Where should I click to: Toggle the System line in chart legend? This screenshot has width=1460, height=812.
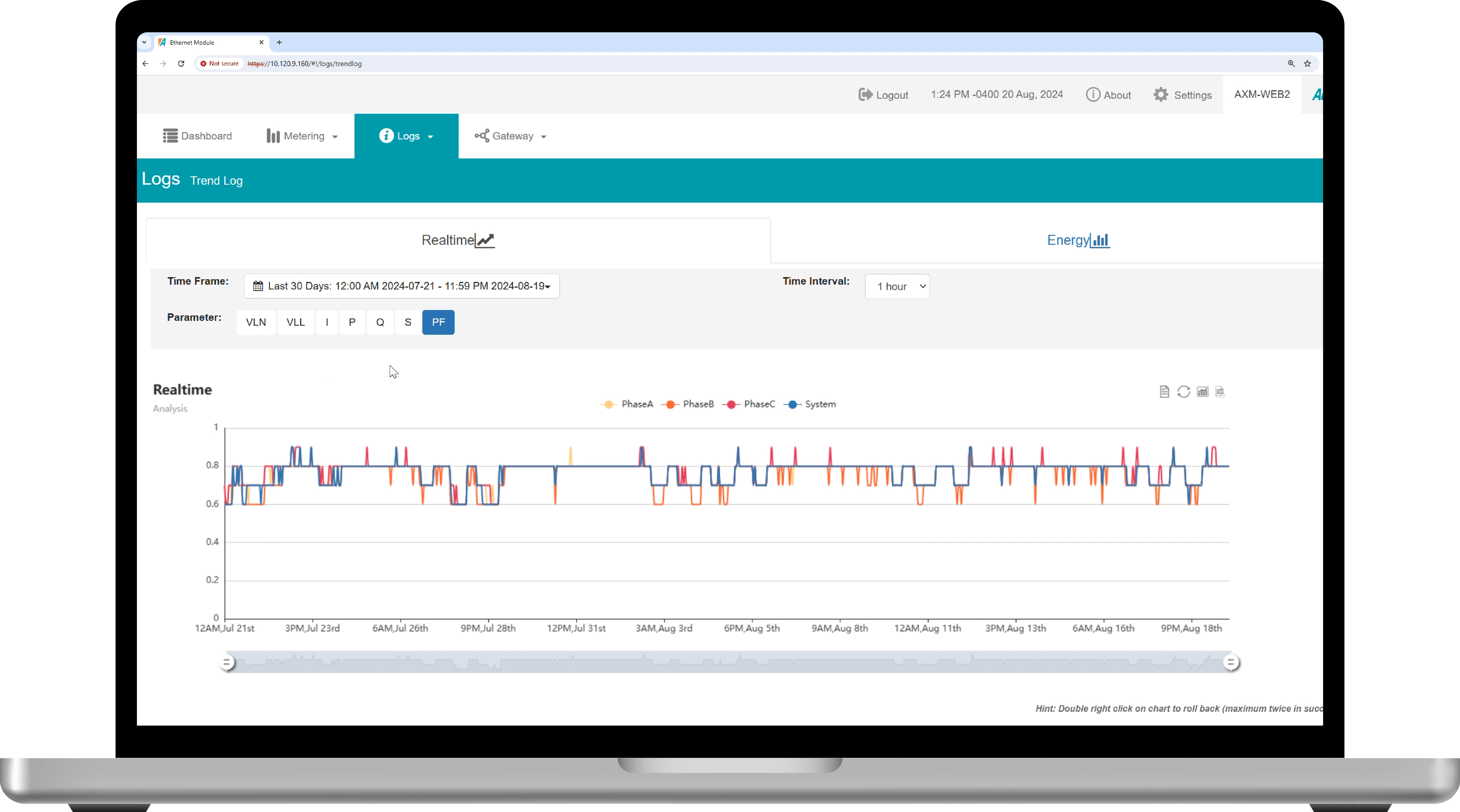[820, 404]
